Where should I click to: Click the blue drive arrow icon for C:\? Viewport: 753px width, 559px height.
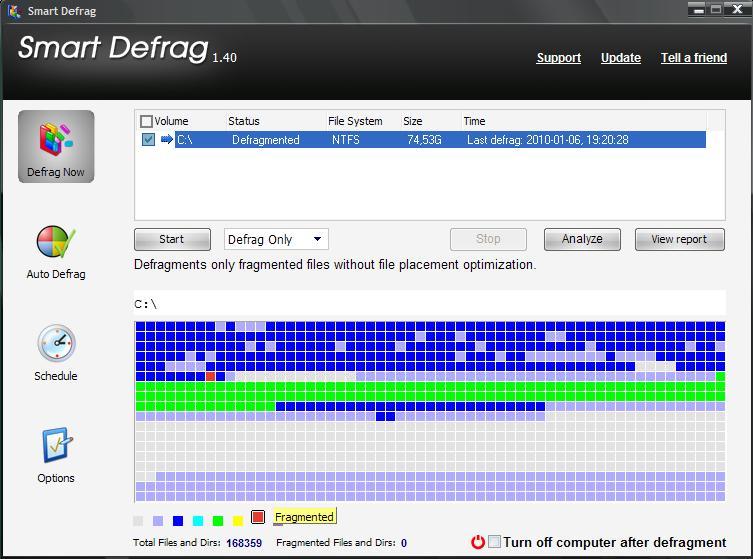[x=167, y=140]
